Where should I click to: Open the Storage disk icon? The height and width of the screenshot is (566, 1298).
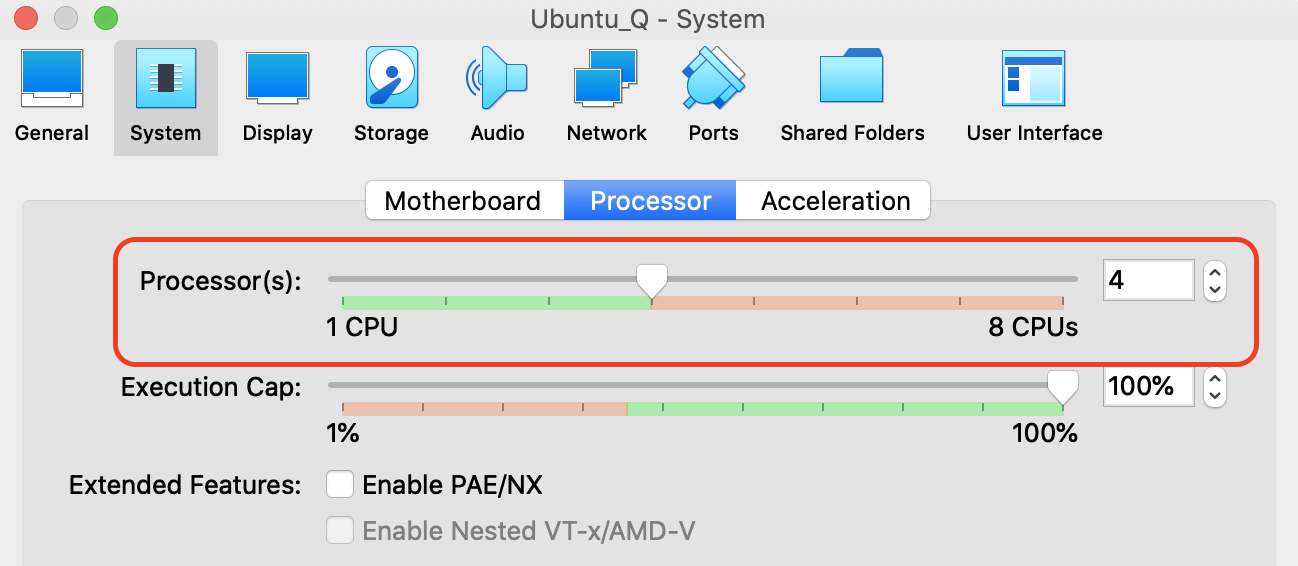[x=391, y=79]
